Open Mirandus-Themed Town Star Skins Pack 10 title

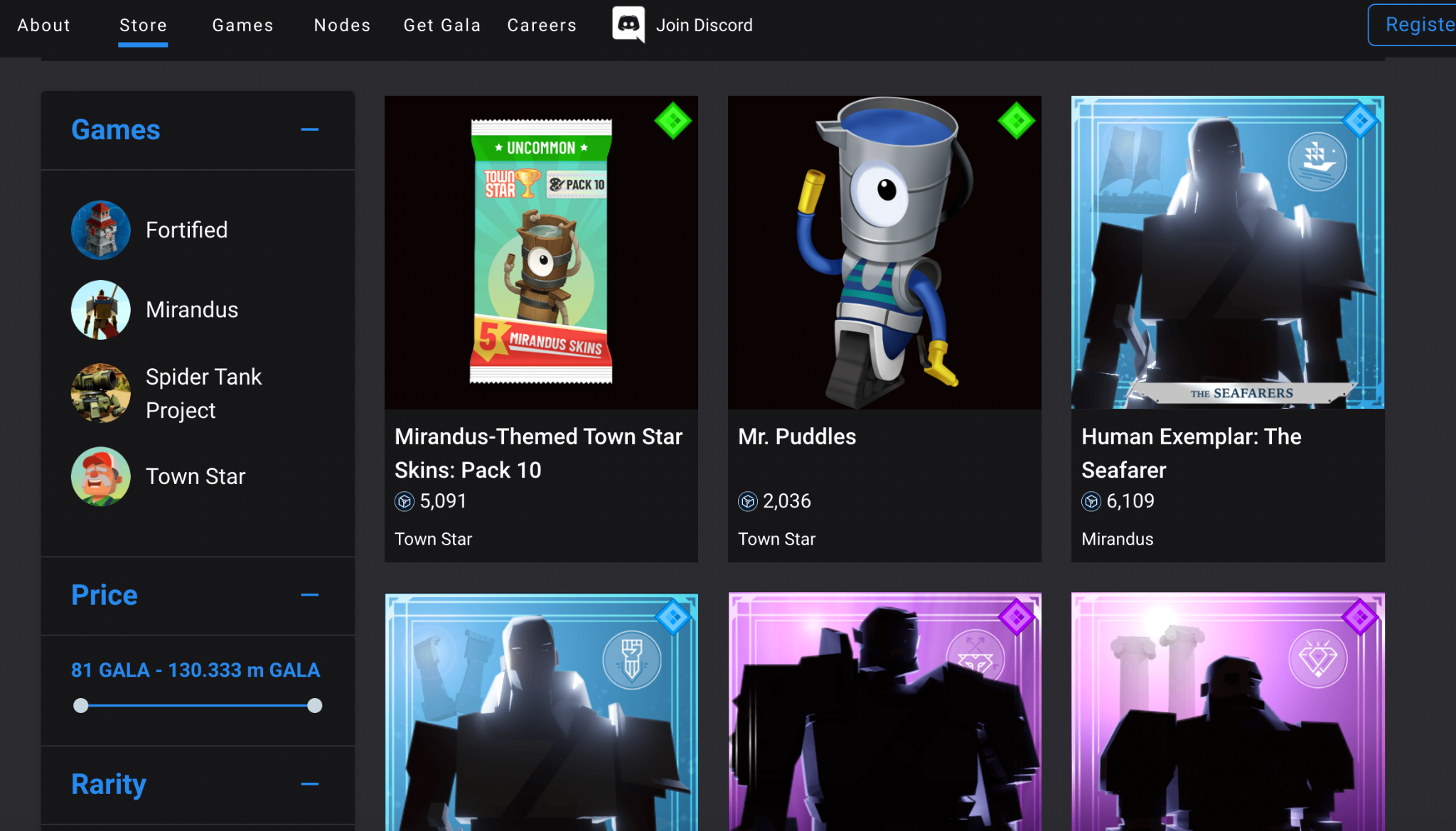click(x=538, y=453)
